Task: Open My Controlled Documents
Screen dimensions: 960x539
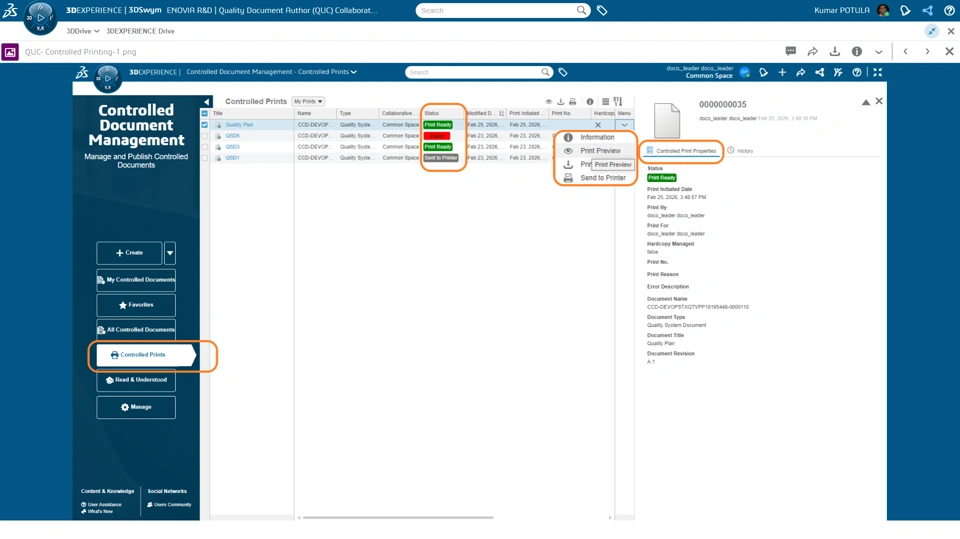Action: tap(136, 280)
